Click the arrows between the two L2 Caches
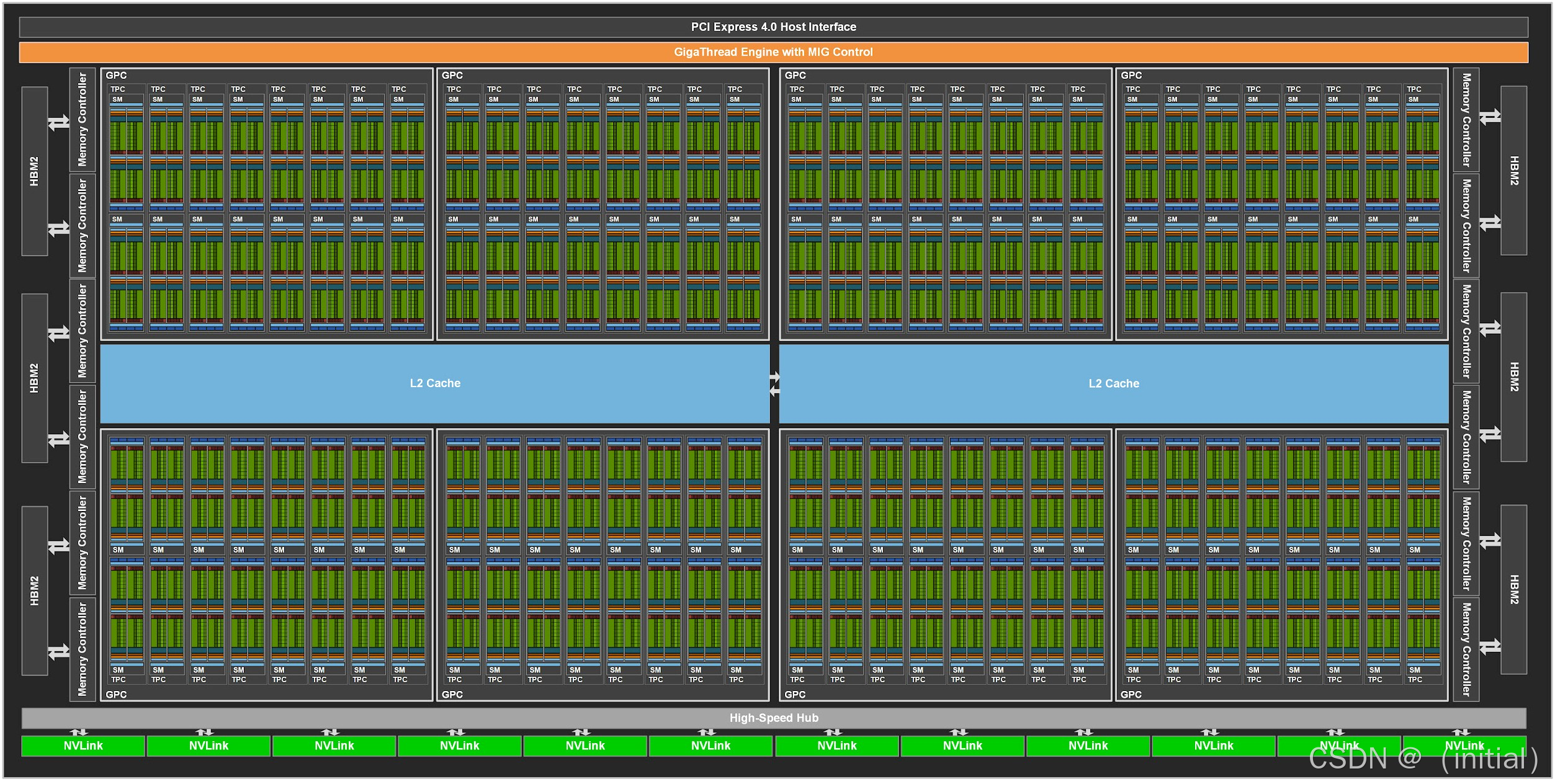Screen dimensions: 1560x784 click(x=774, y=384)
